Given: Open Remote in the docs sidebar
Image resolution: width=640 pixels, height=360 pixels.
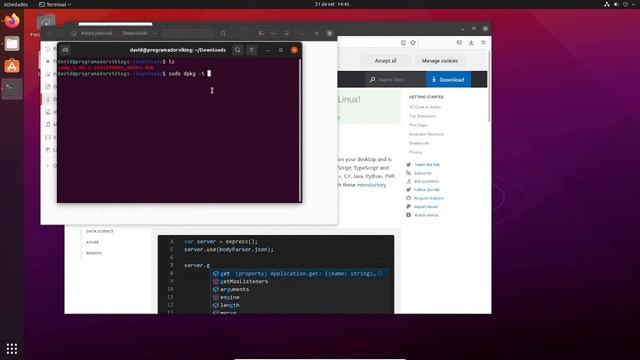Looking at the screenshot, I should (94, 253).
